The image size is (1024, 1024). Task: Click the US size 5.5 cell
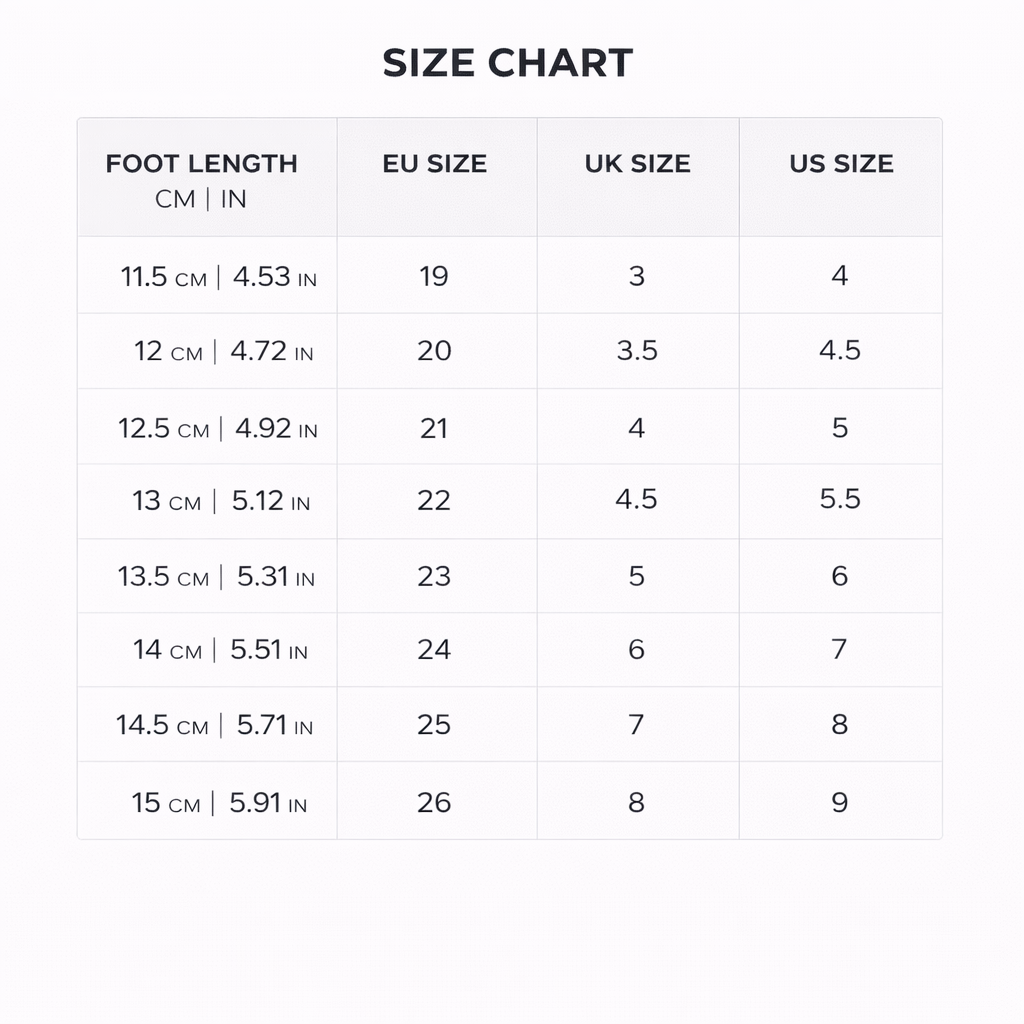tap(840, 502)
